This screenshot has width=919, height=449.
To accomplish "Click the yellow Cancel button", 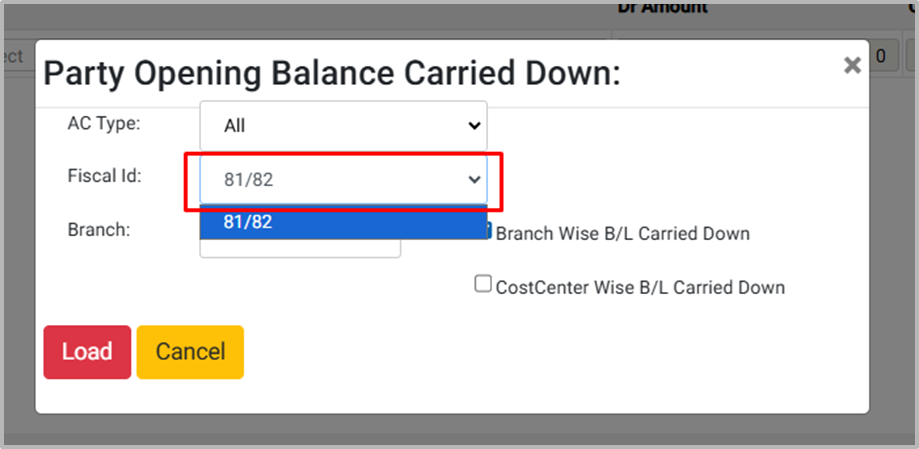I will pos(190,352).
